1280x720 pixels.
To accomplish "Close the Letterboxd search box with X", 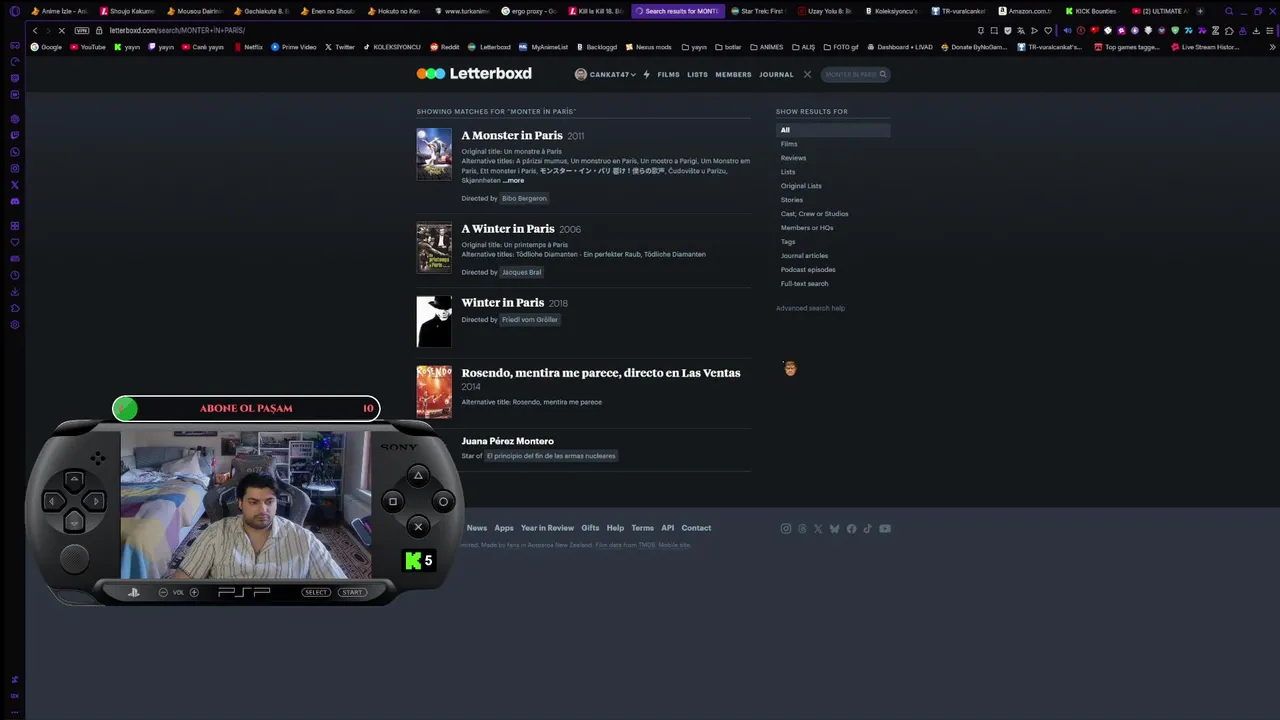I will point(807,74).
